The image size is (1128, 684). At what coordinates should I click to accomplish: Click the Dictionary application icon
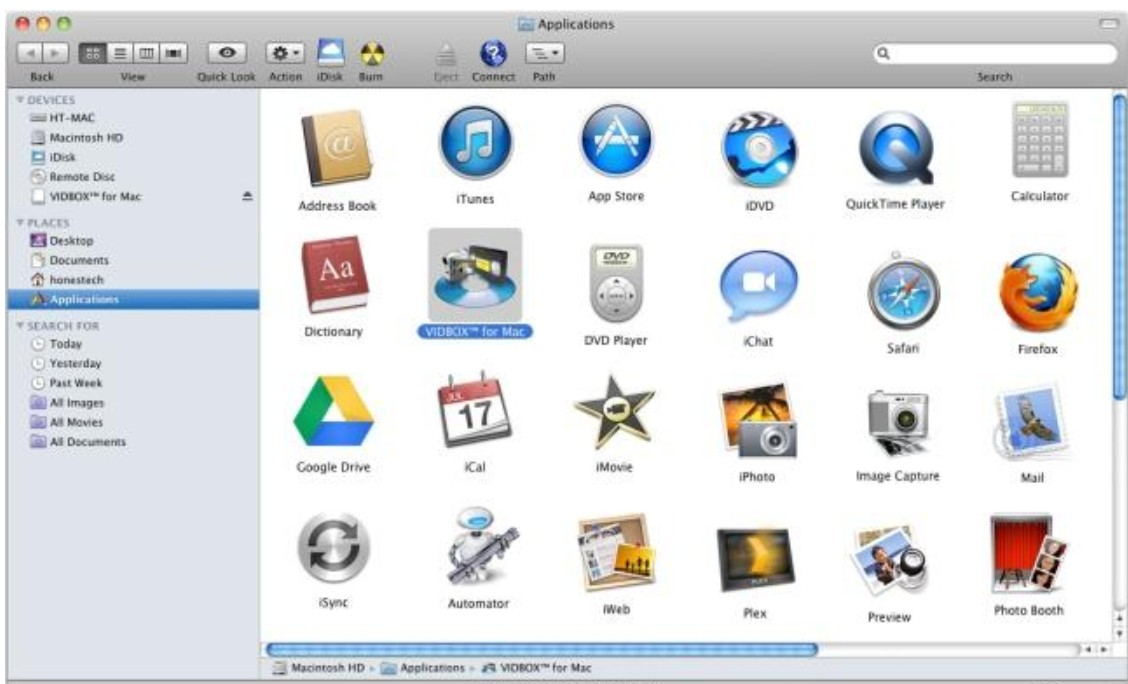click(335, 274)
